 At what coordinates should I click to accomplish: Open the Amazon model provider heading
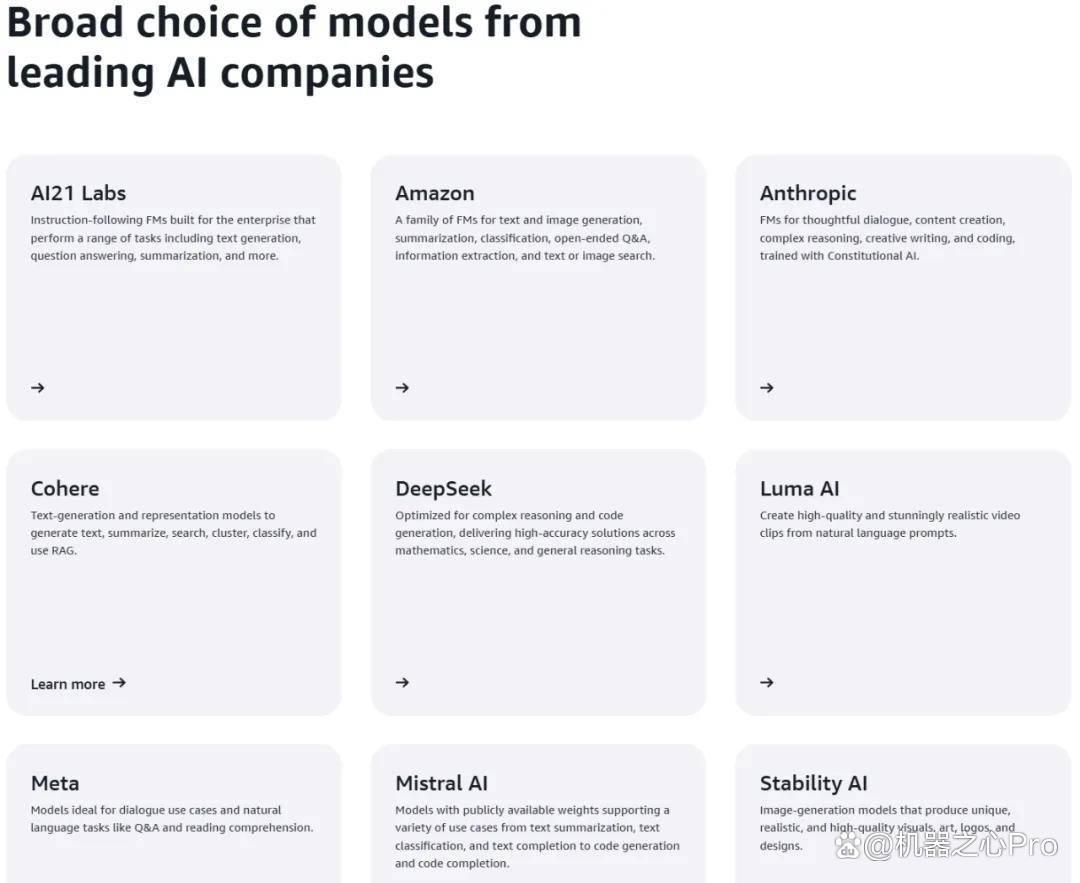point(435,194)
